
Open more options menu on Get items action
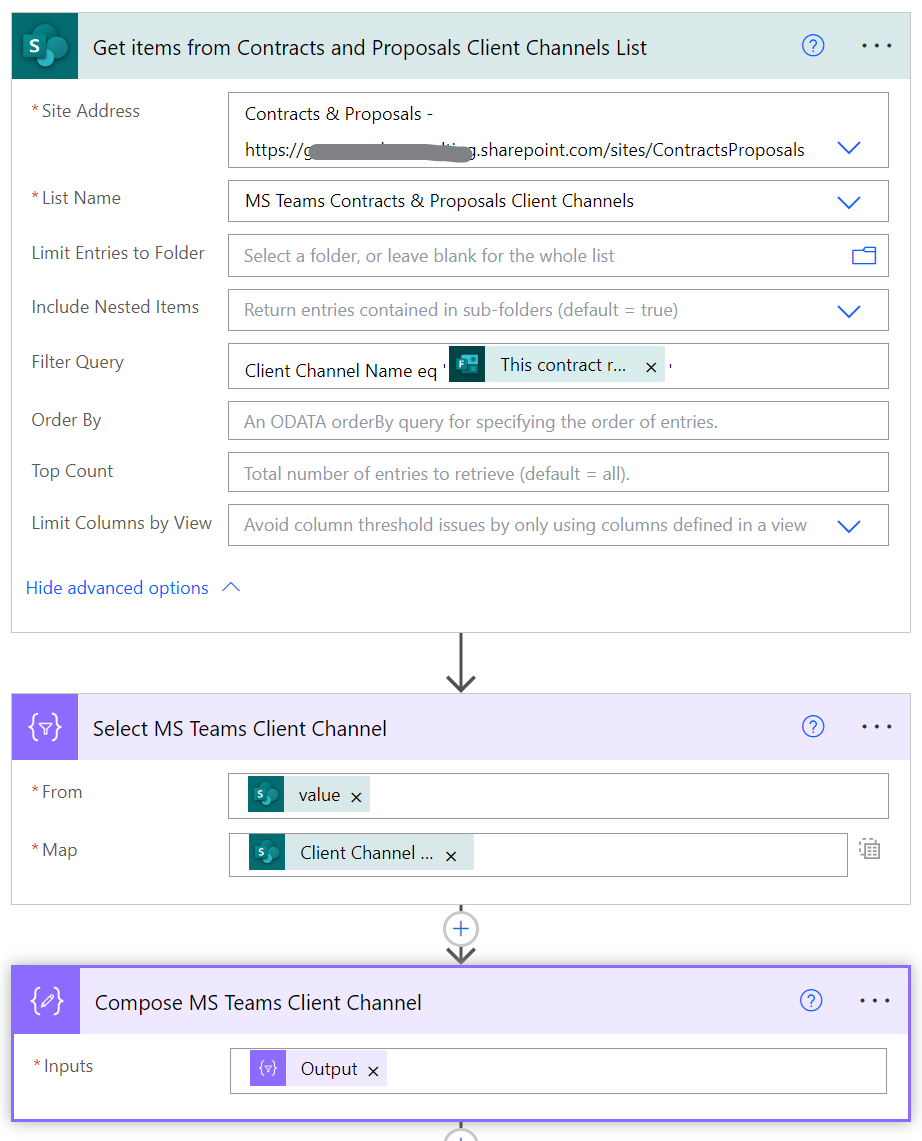pyautogui.click(x=876, y=45)
